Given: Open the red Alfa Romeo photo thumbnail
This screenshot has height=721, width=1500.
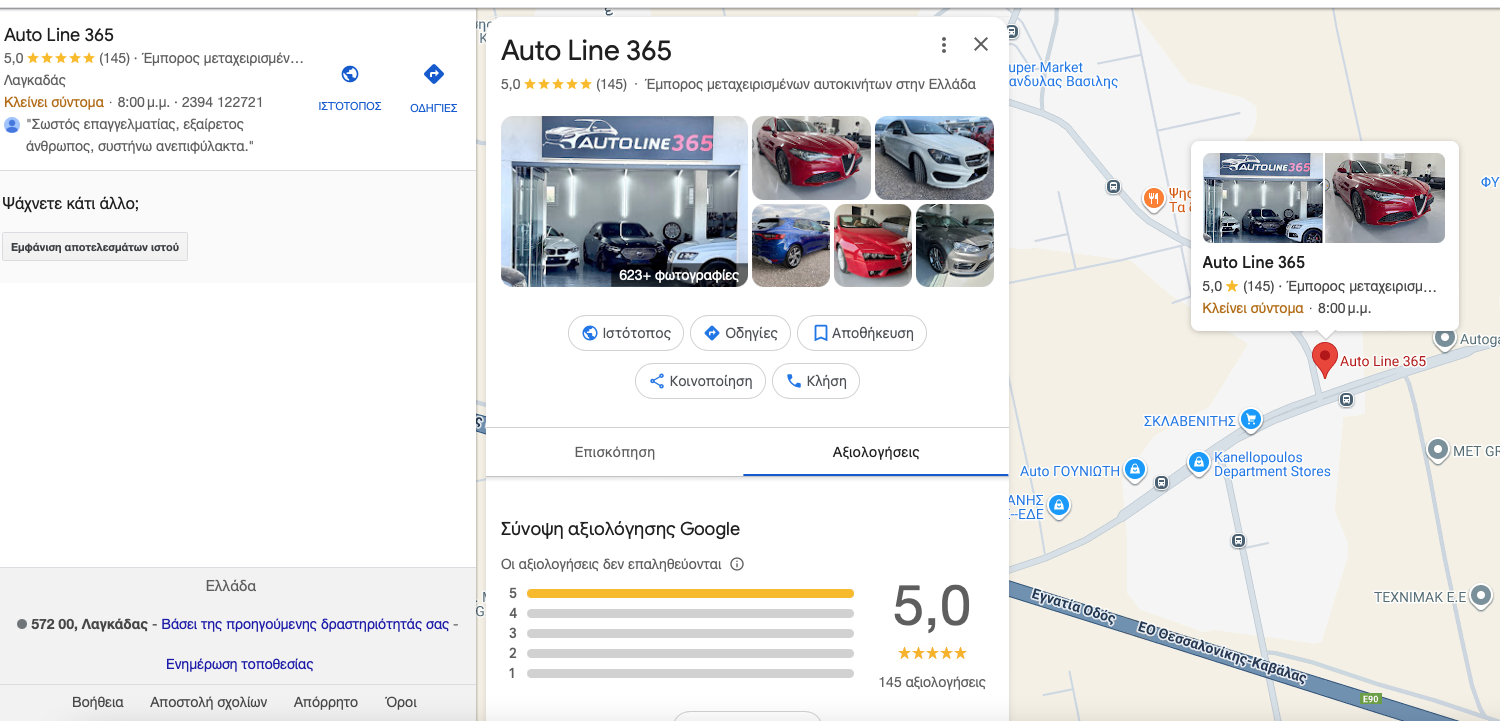Looking at the screenshot, I should pos(811,158).
